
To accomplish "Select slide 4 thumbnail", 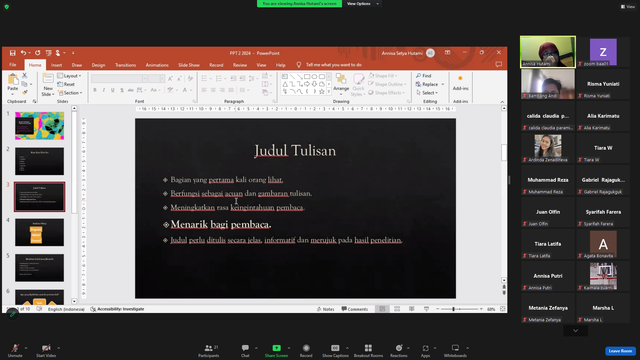I will click(40, 232).
